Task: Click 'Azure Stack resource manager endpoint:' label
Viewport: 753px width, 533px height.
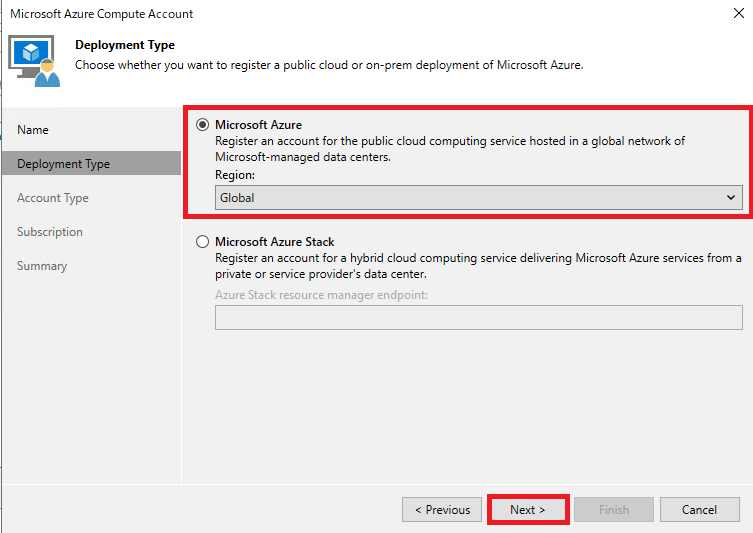Action: [321, 295]
